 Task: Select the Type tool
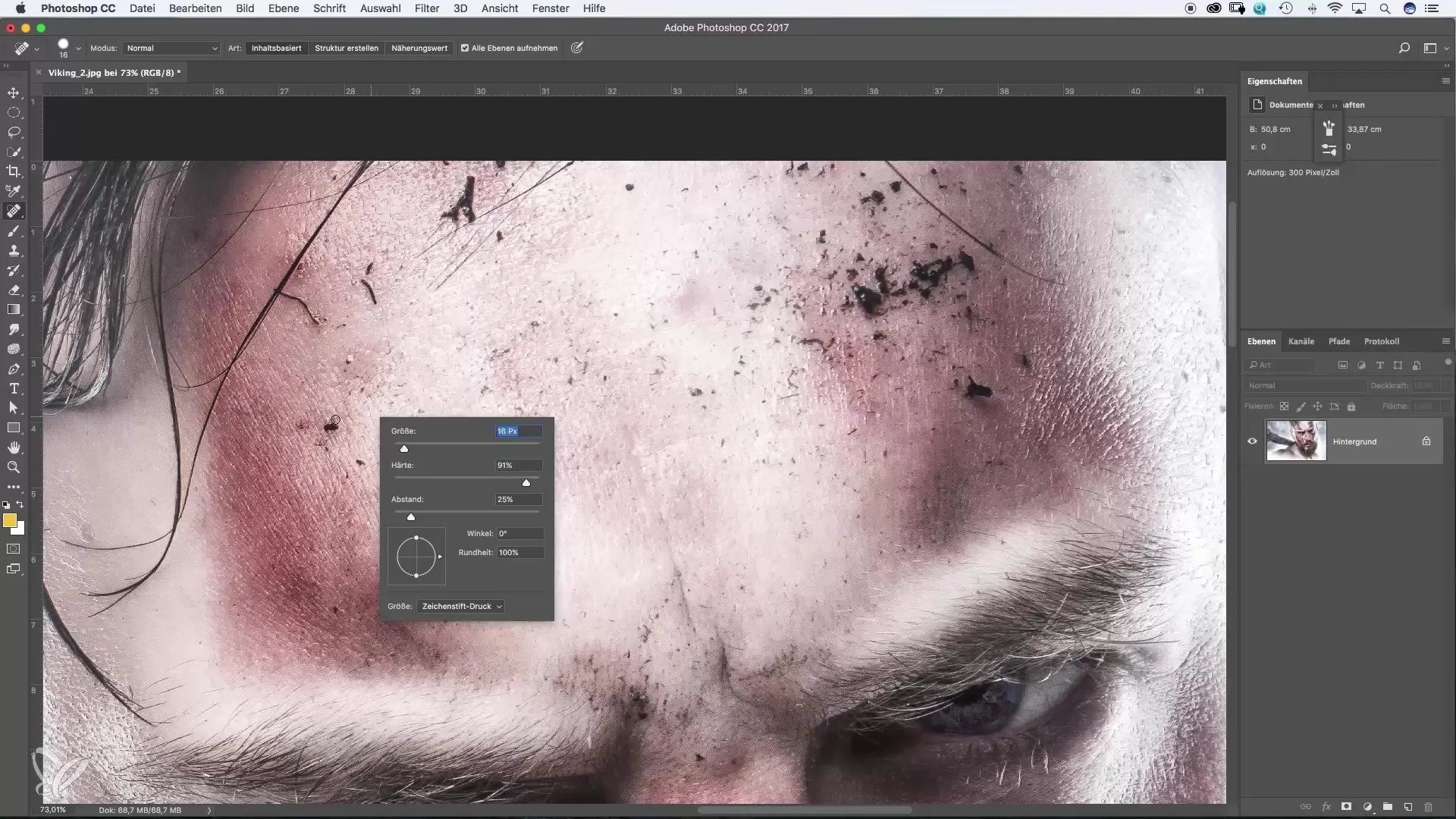pos(14,388)
